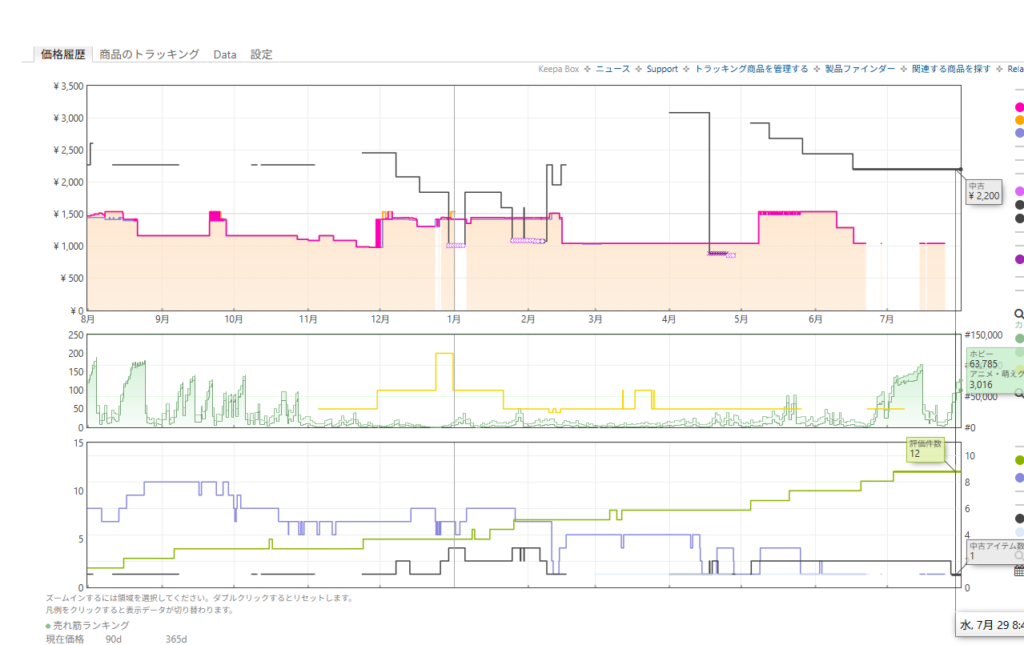Toggle the orange legend dot

[x=1019, y=120]
